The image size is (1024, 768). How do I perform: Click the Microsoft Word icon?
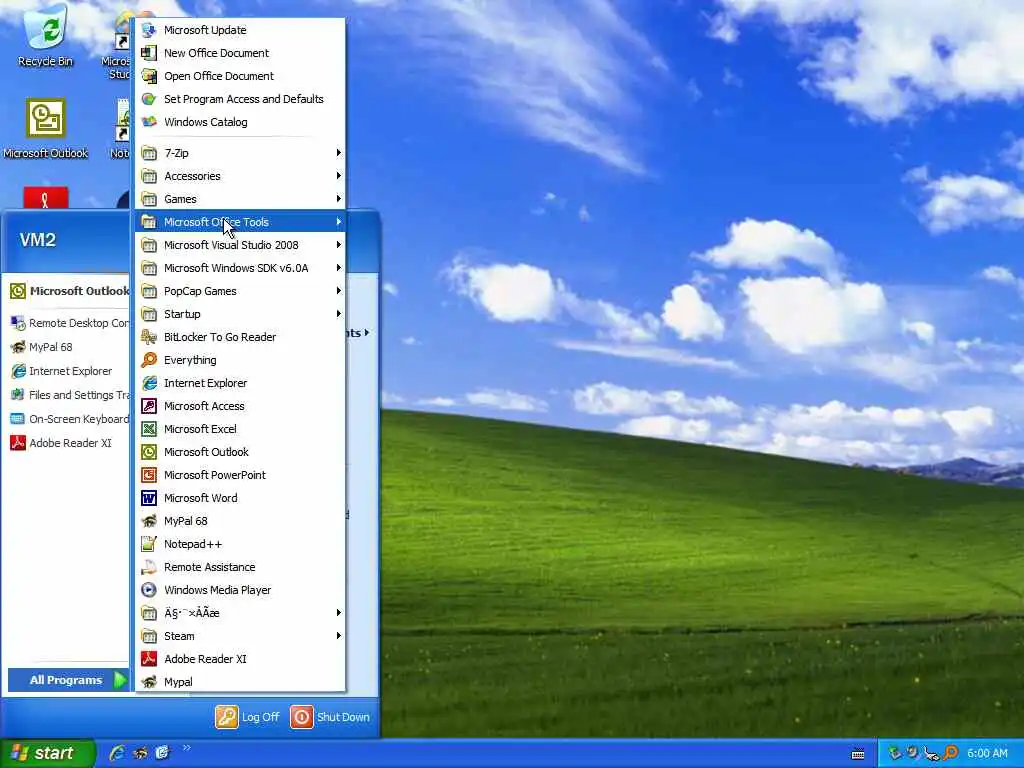pos(149,498)
